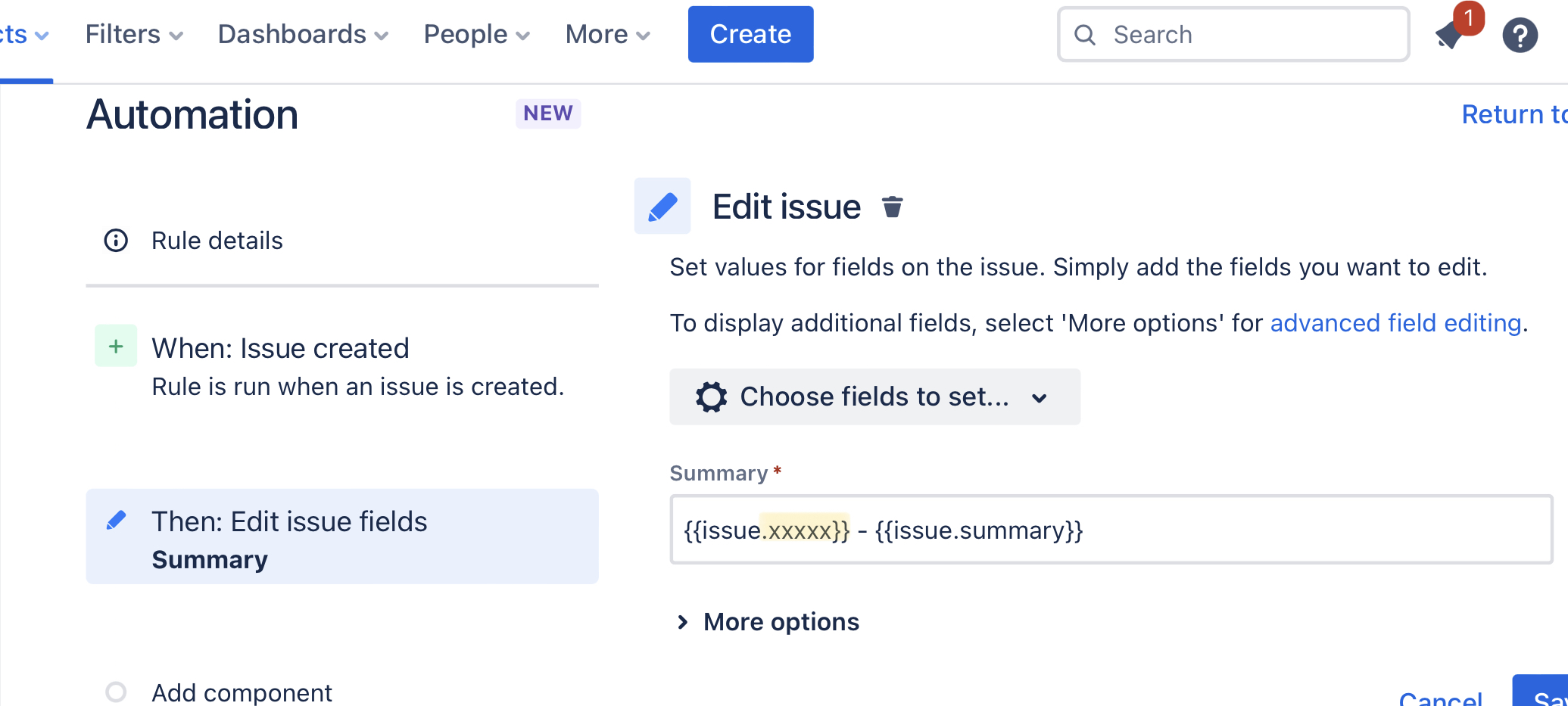Click the Cancel link
The height and width of the screenshot is (706, 1568).
click(1440, 698)
